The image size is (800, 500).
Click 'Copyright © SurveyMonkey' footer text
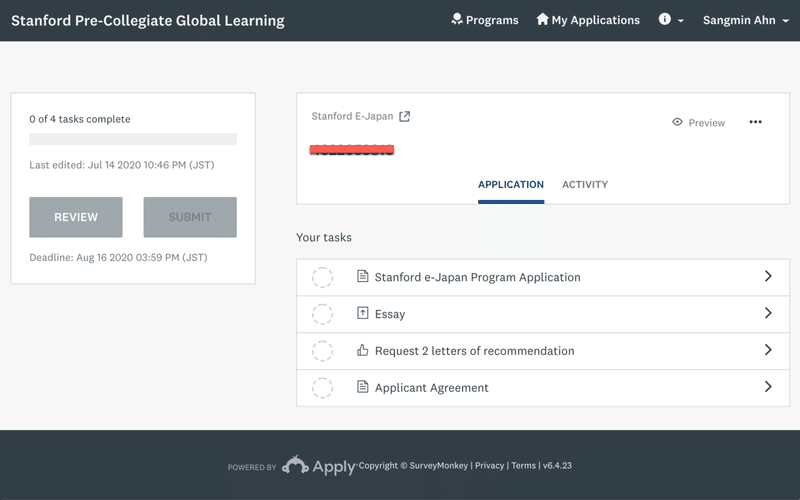point(413,465)
